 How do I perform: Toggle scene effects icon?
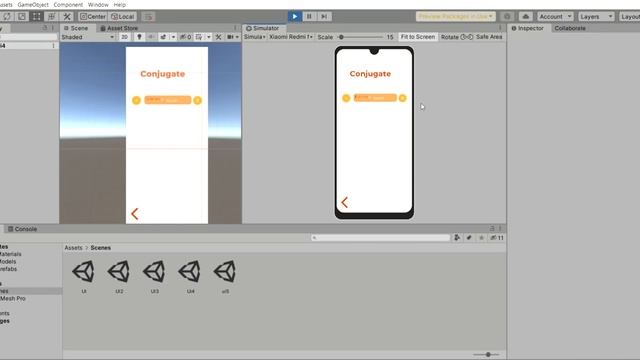click(163, 37)
